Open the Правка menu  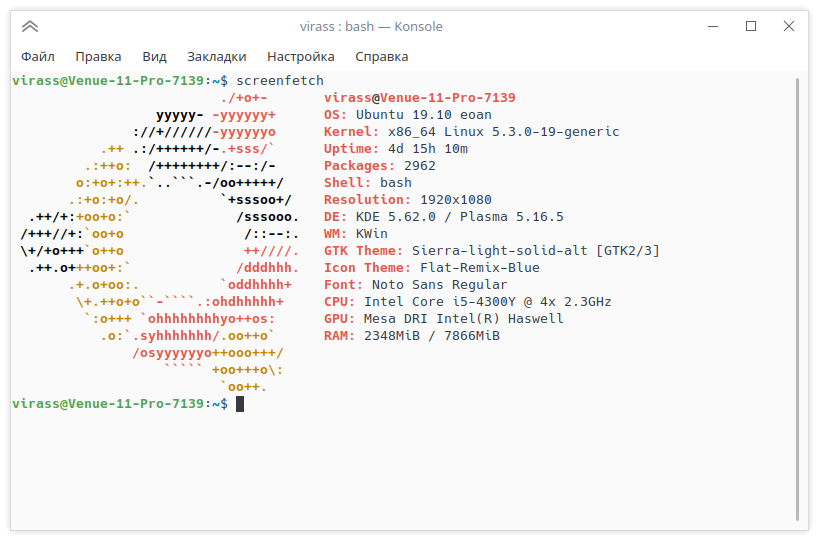tap(98, 57)
